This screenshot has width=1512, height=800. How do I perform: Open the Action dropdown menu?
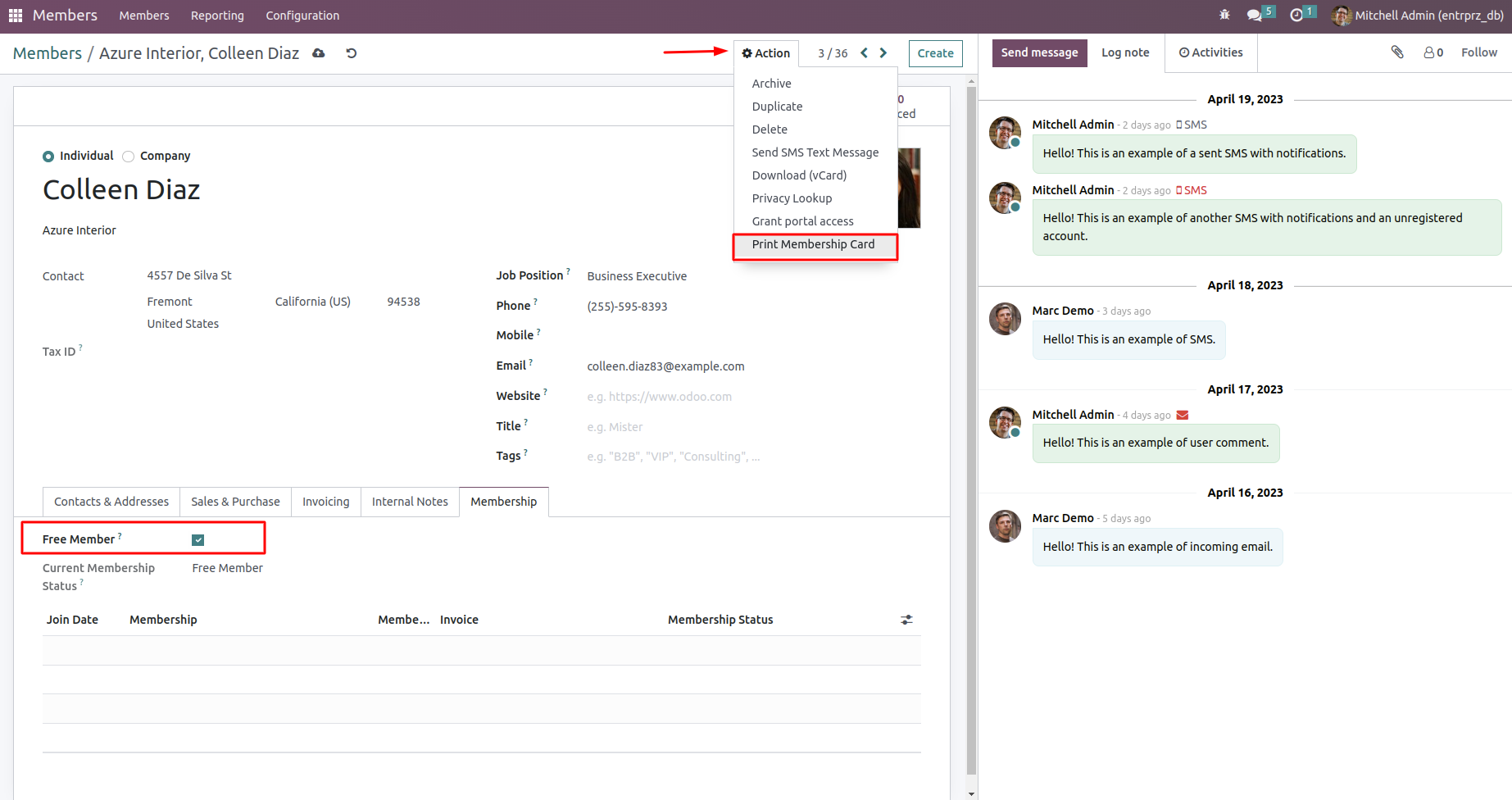point(766,53)
